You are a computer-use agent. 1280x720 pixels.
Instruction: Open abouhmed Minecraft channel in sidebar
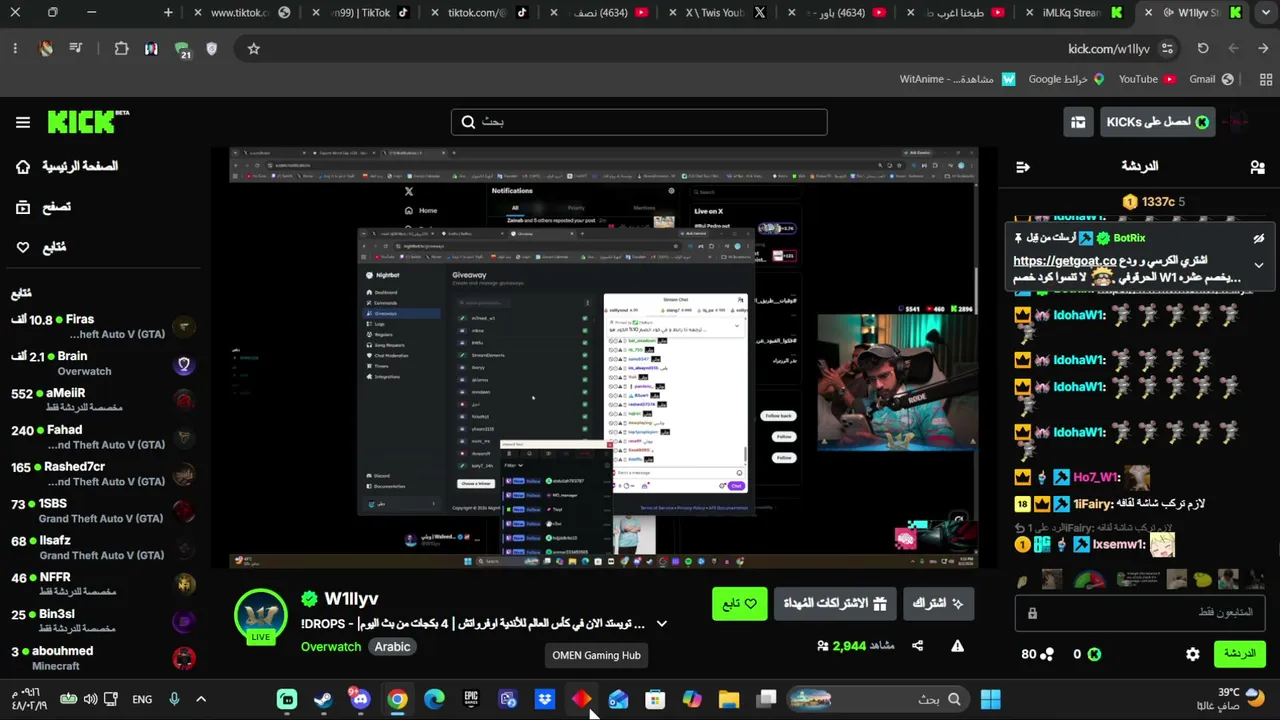point(103,658)
